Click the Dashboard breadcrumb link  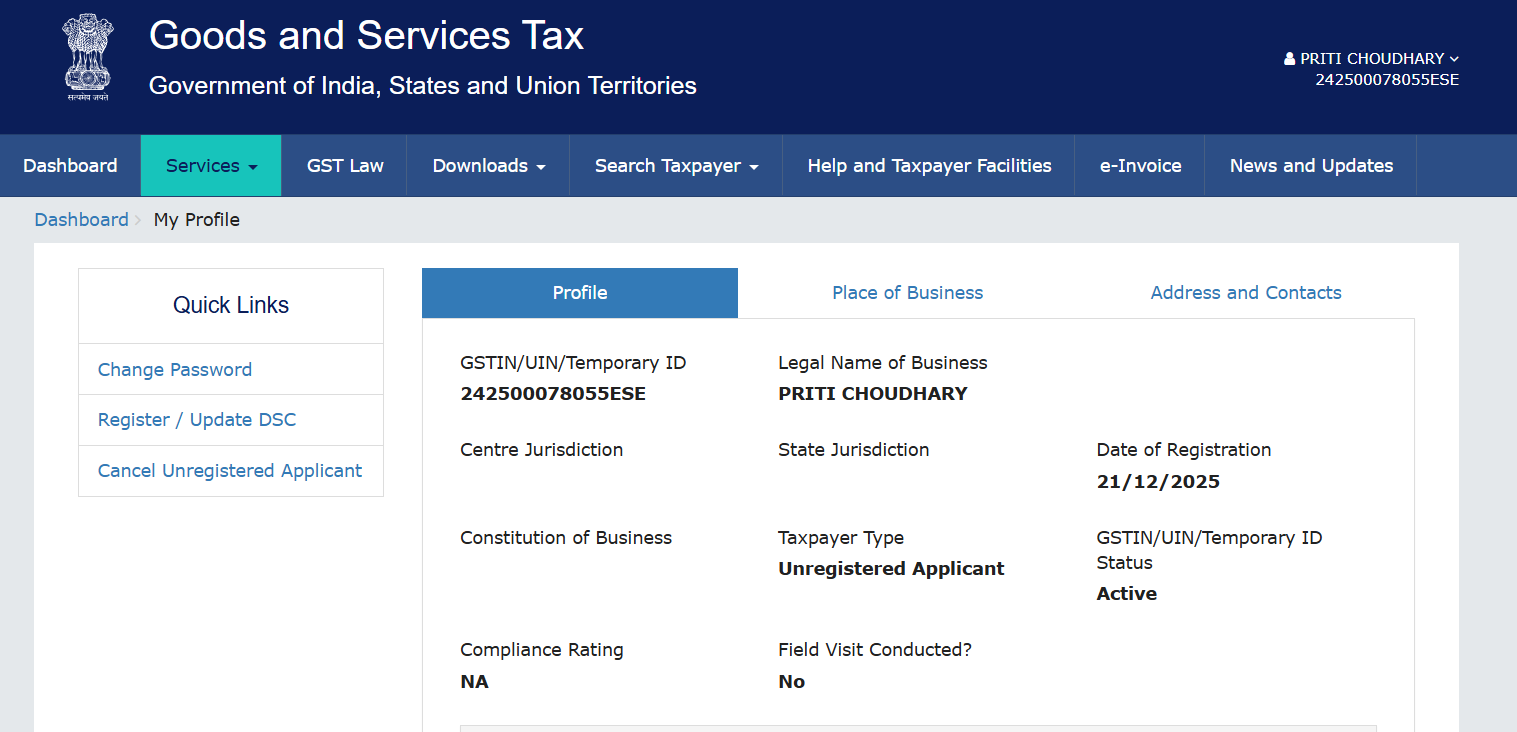click(x=81, y=220)
